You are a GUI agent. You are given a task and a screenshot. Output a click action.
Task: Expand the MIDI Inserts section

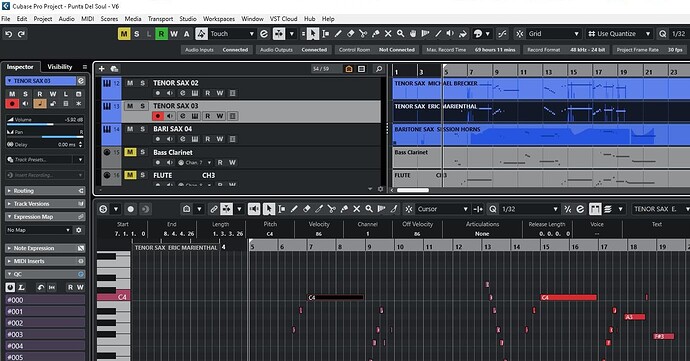44,261
